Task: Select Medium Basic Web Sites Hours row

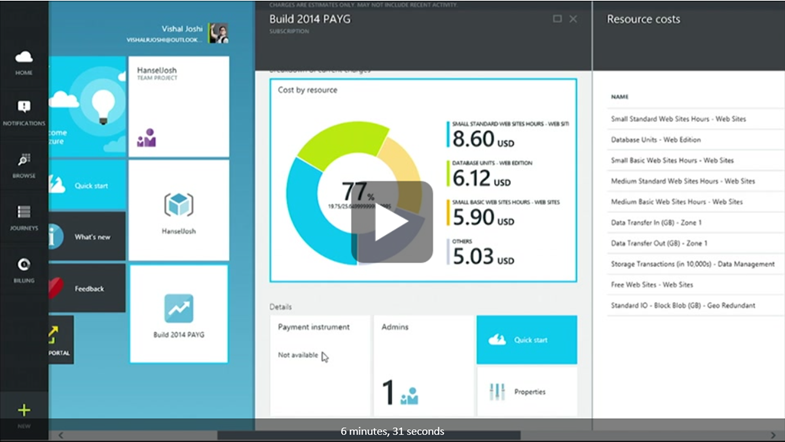Action: coord(696,202)
